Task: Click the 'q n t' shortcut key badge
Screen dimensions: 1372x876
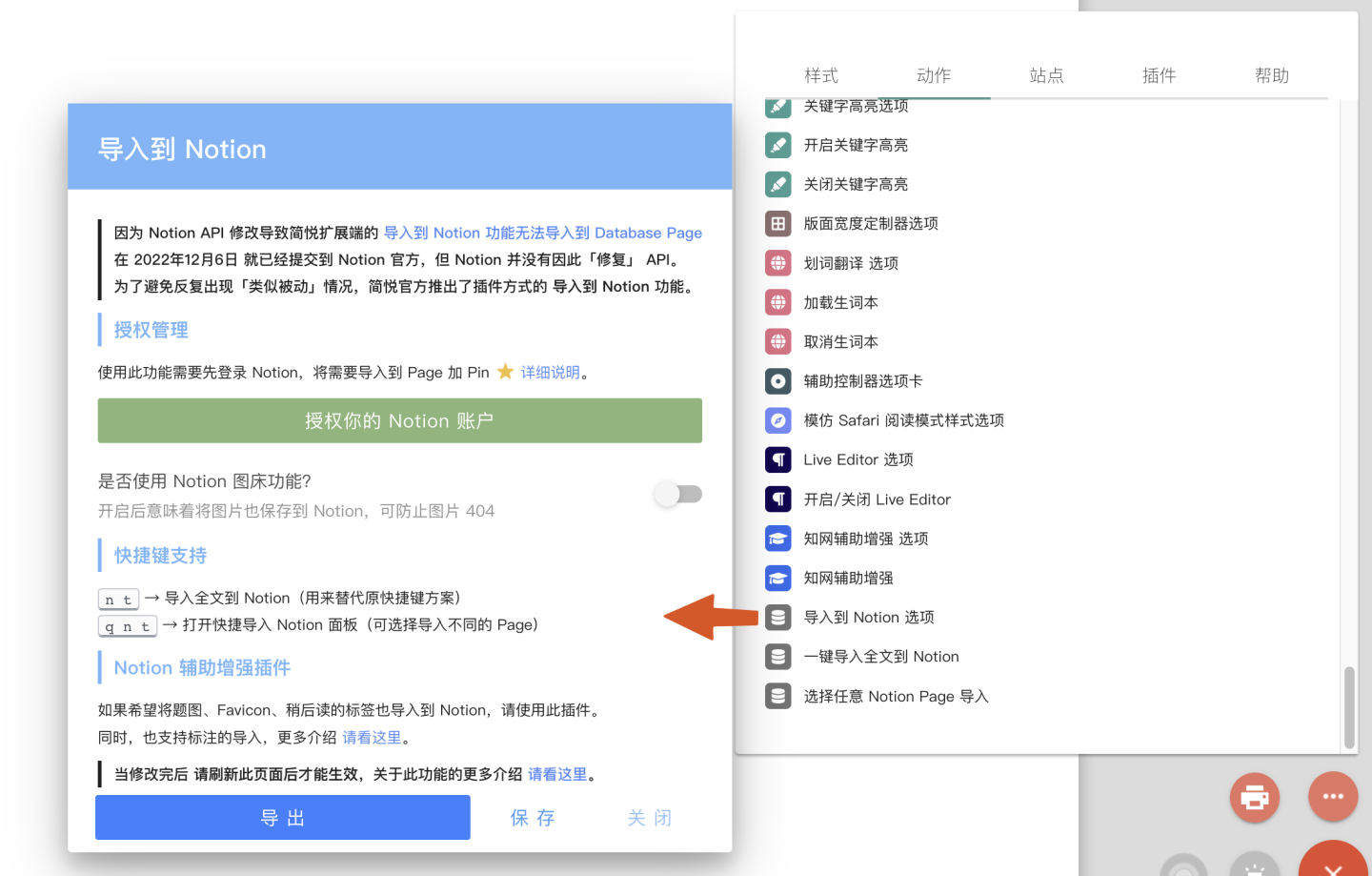Action: pos(128,625)
